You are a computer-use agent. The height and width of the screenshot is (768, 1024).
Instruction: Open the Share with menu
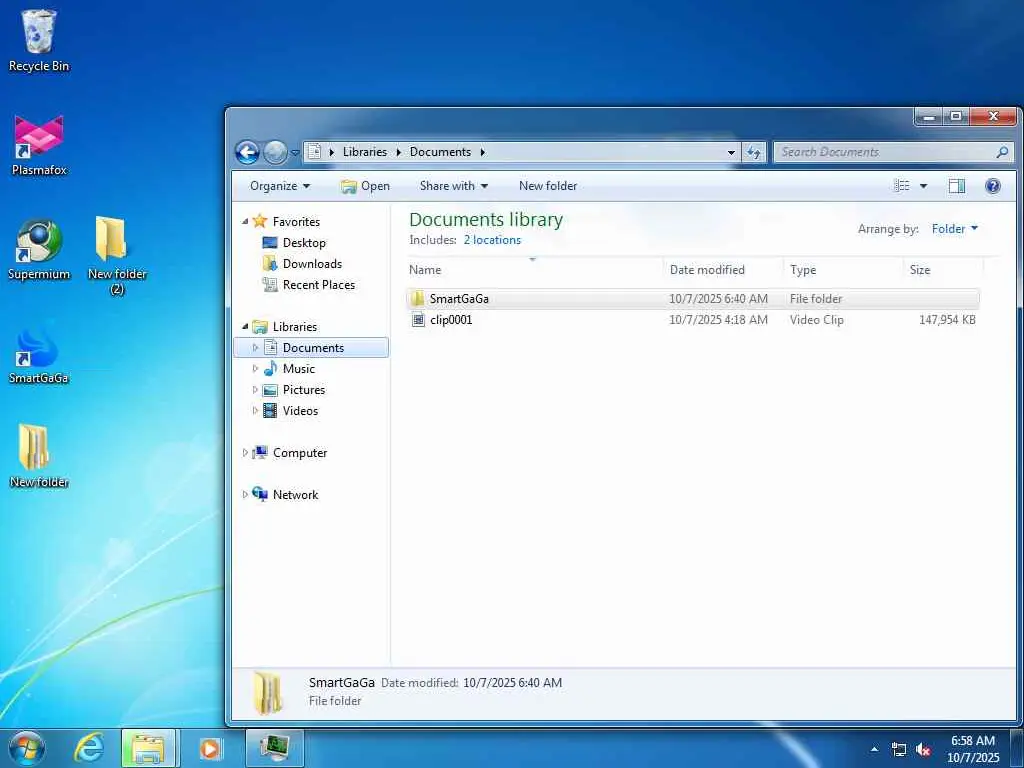tap(454, 186)
